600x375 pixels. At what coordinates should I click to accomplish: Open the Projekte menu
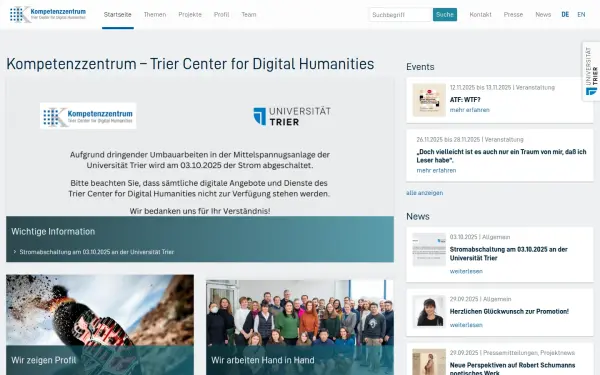(x=190, y=15)
